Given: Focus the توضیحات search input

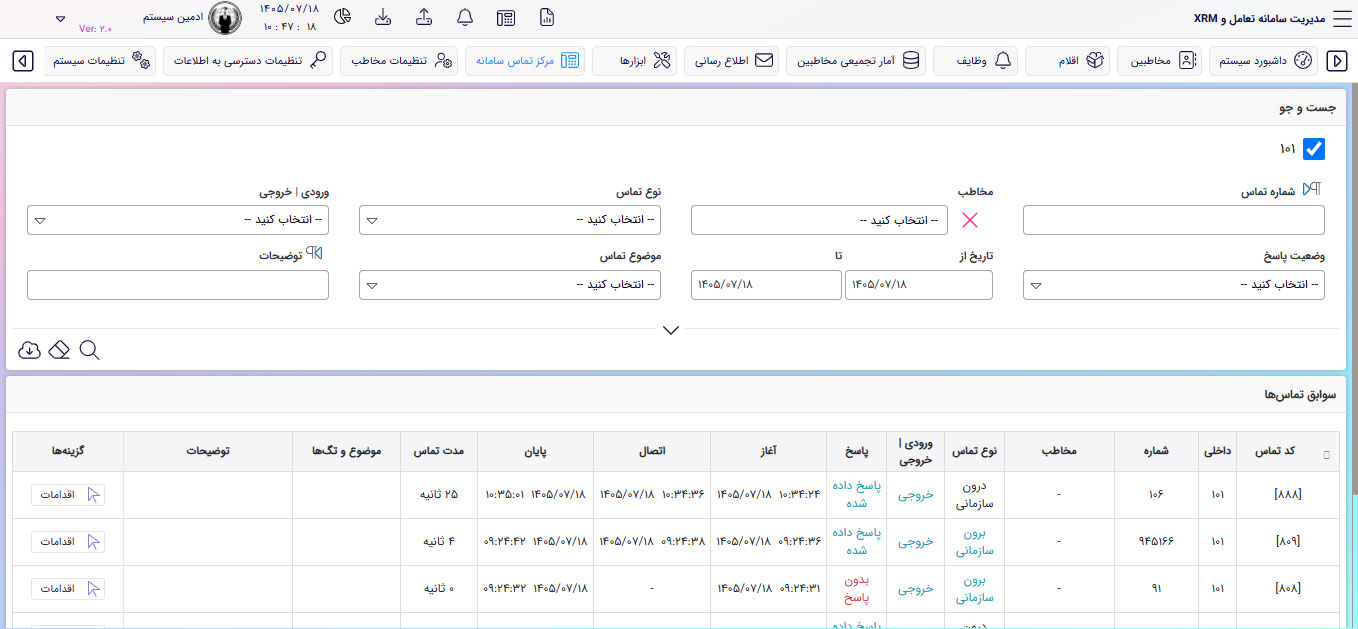Looking at the screenshot, I should click(x=178, y=285).
